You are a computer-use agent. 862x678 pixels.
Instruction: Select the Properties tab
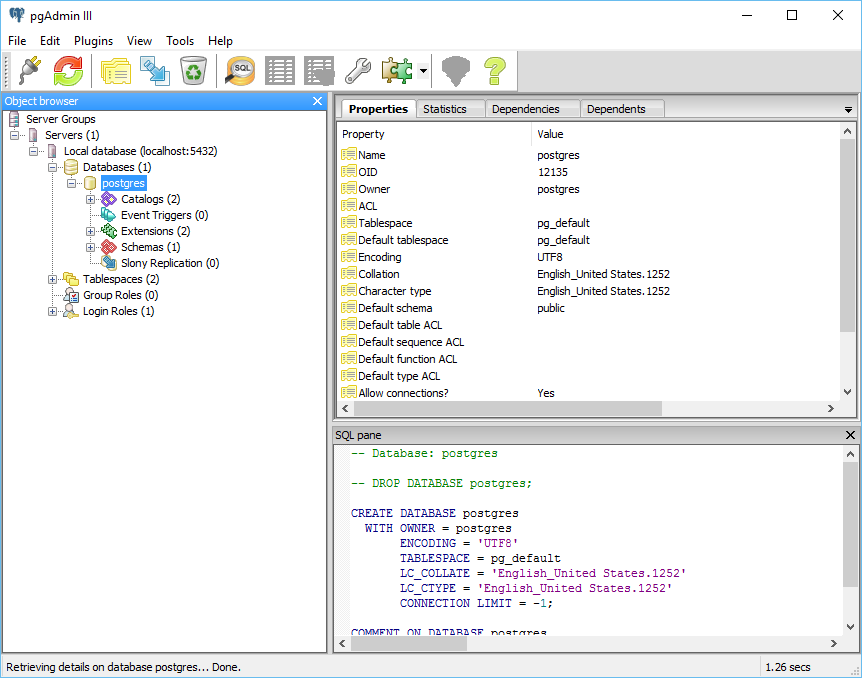click(x=378, y=109)
